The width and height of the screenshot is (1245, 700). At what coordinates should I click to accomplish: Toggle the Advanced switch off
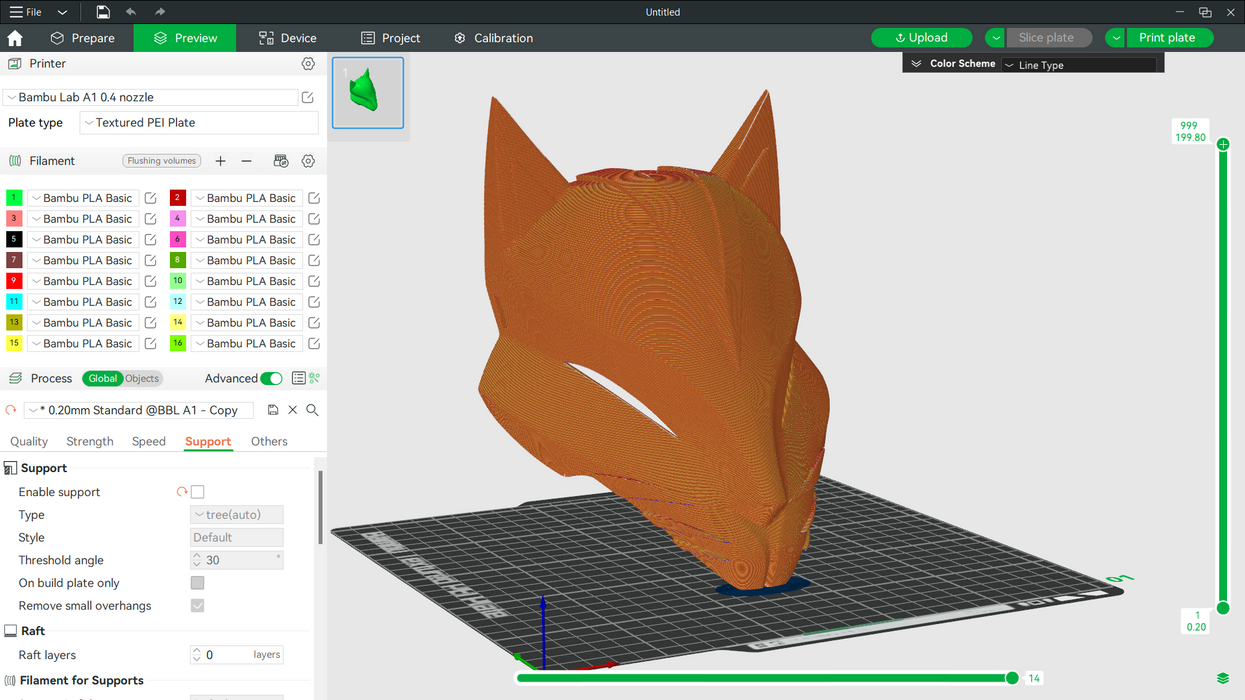[271, 378]
